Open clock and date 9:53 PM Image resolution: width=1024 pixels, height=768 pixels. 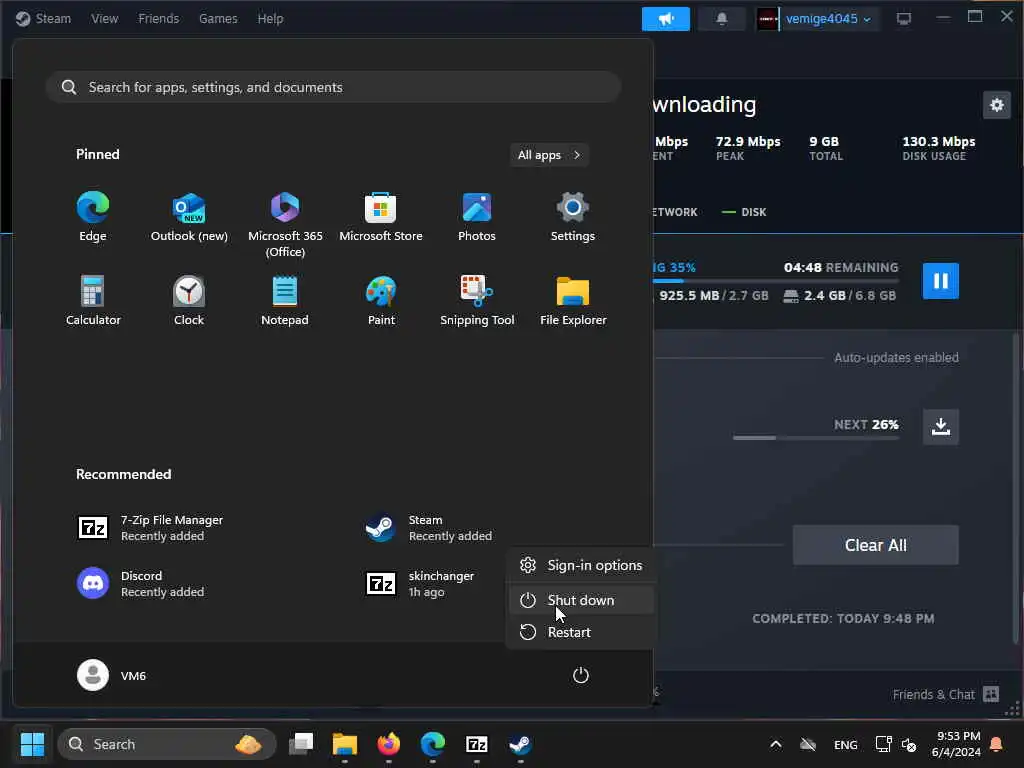point(956,744)
